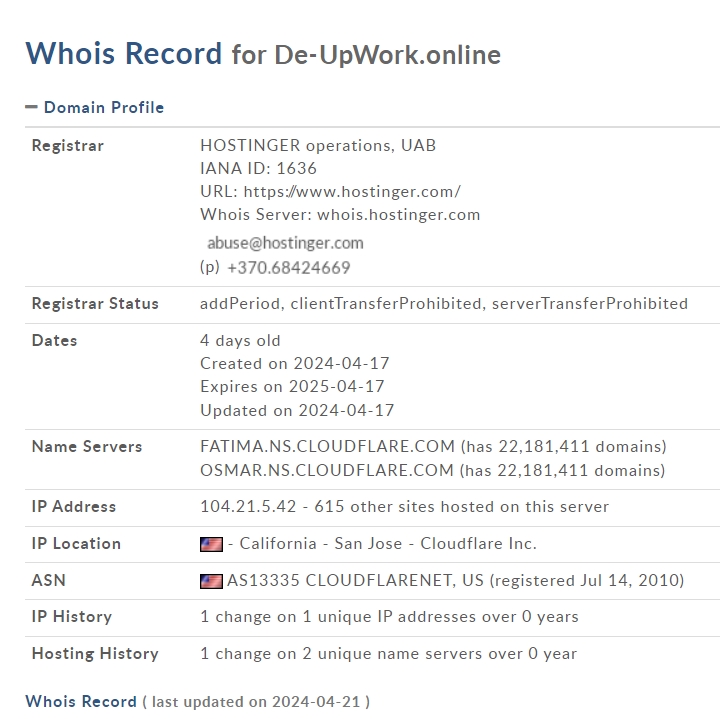Click the abuse@hostinger.com email
This screenshot has width=720, height=719.
(x=285, y=242)
